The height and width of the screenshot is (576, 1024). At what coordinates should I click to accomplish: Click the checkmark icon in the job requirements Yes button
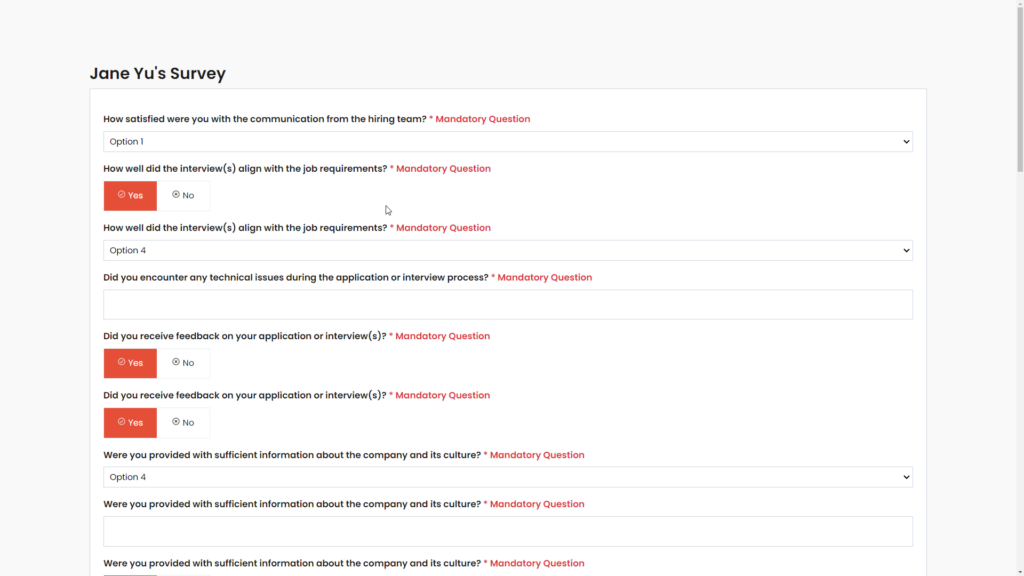pyautogui.click(x=121, y=195)
